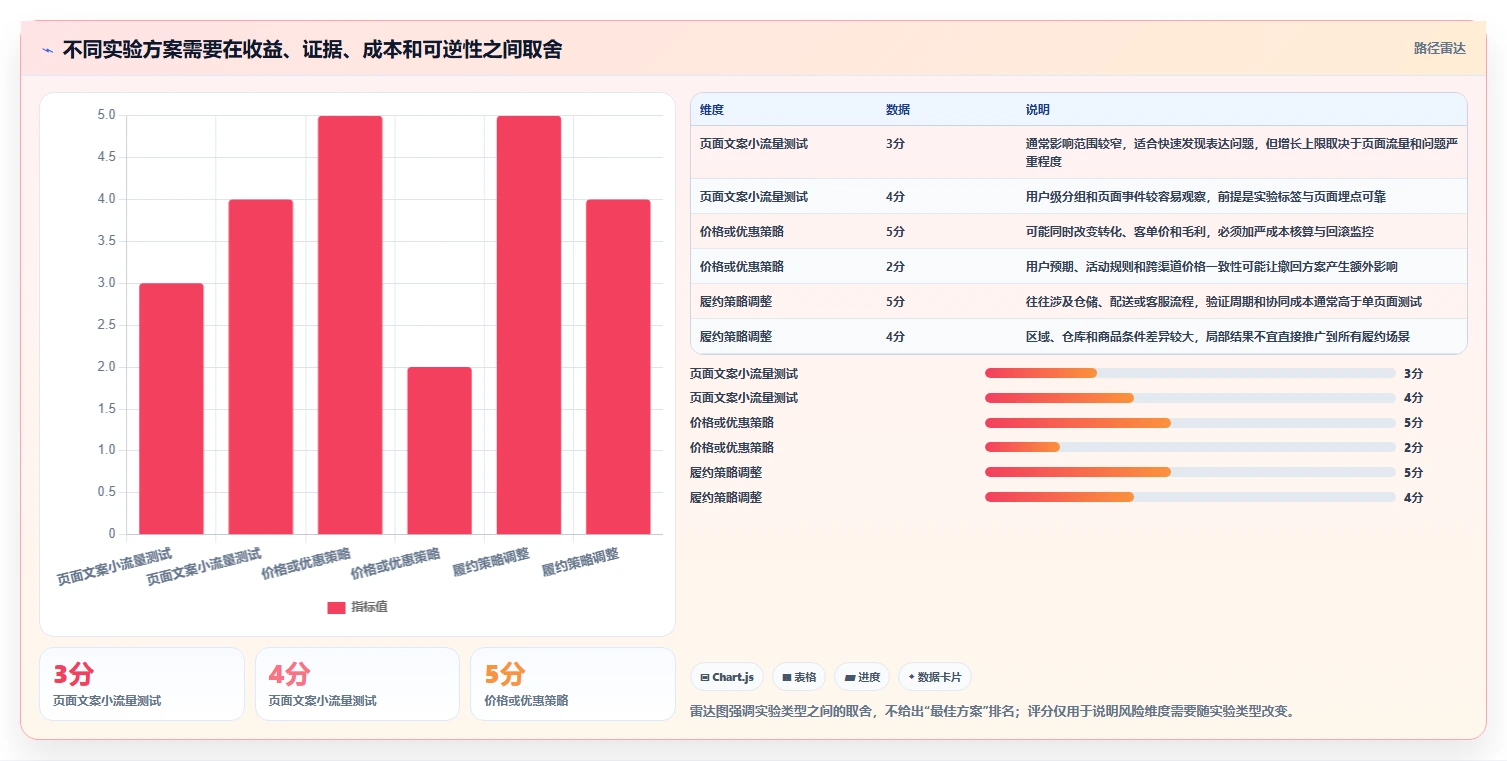This screenshot has height=761, width=1507.
Task: Click the 4.0 bar for 页面文案小流量测试
Action: tap(260, 366)
